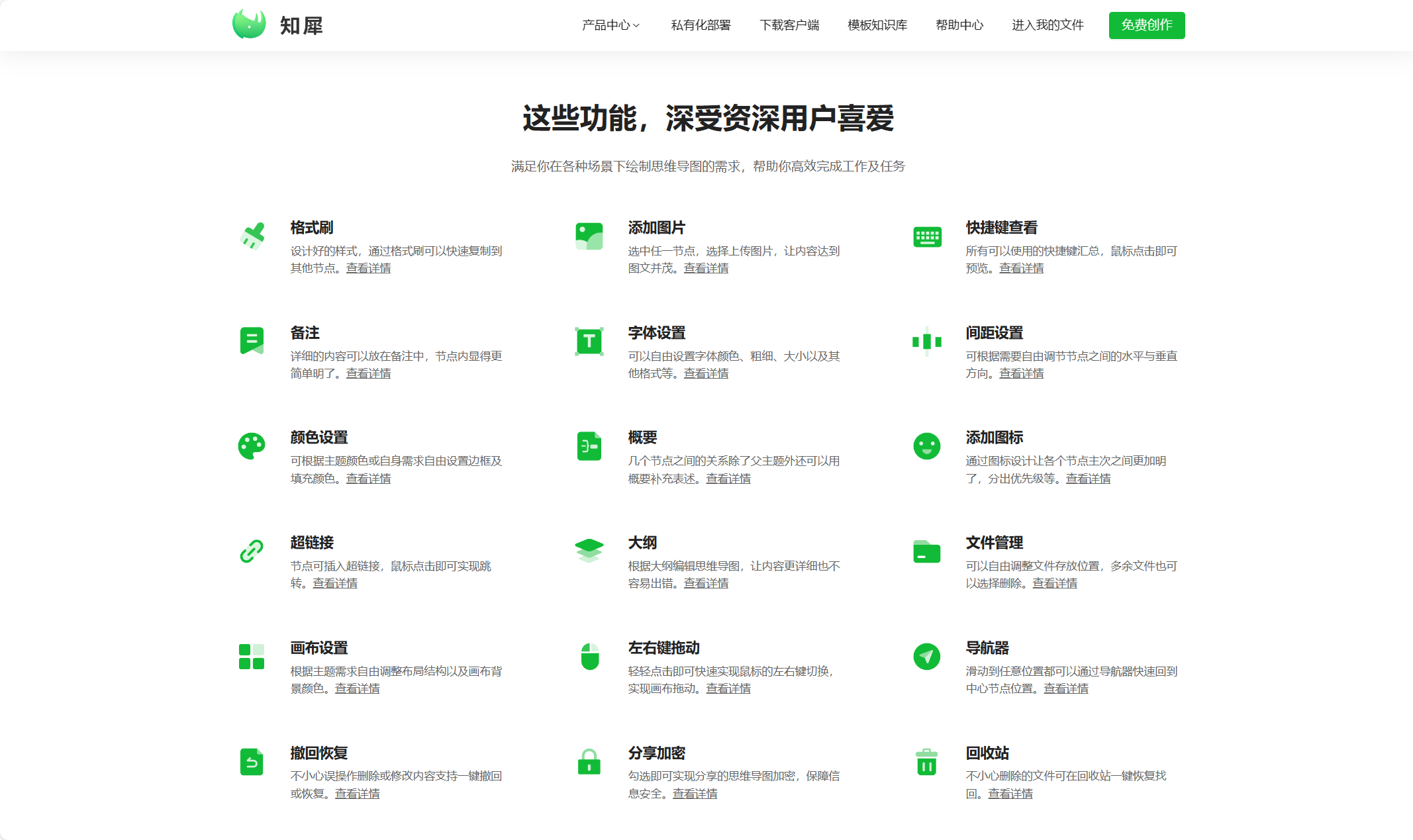Click the 颜色设置 feature title
The width and height of the screenshot is (1413, 840).
[319, 438]
